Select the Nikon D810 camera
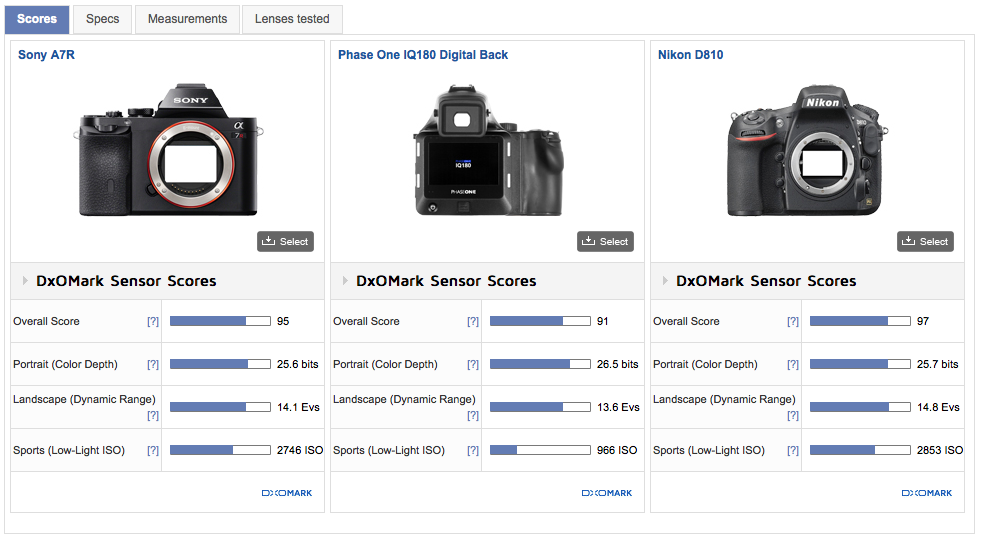 pos(925,241)
